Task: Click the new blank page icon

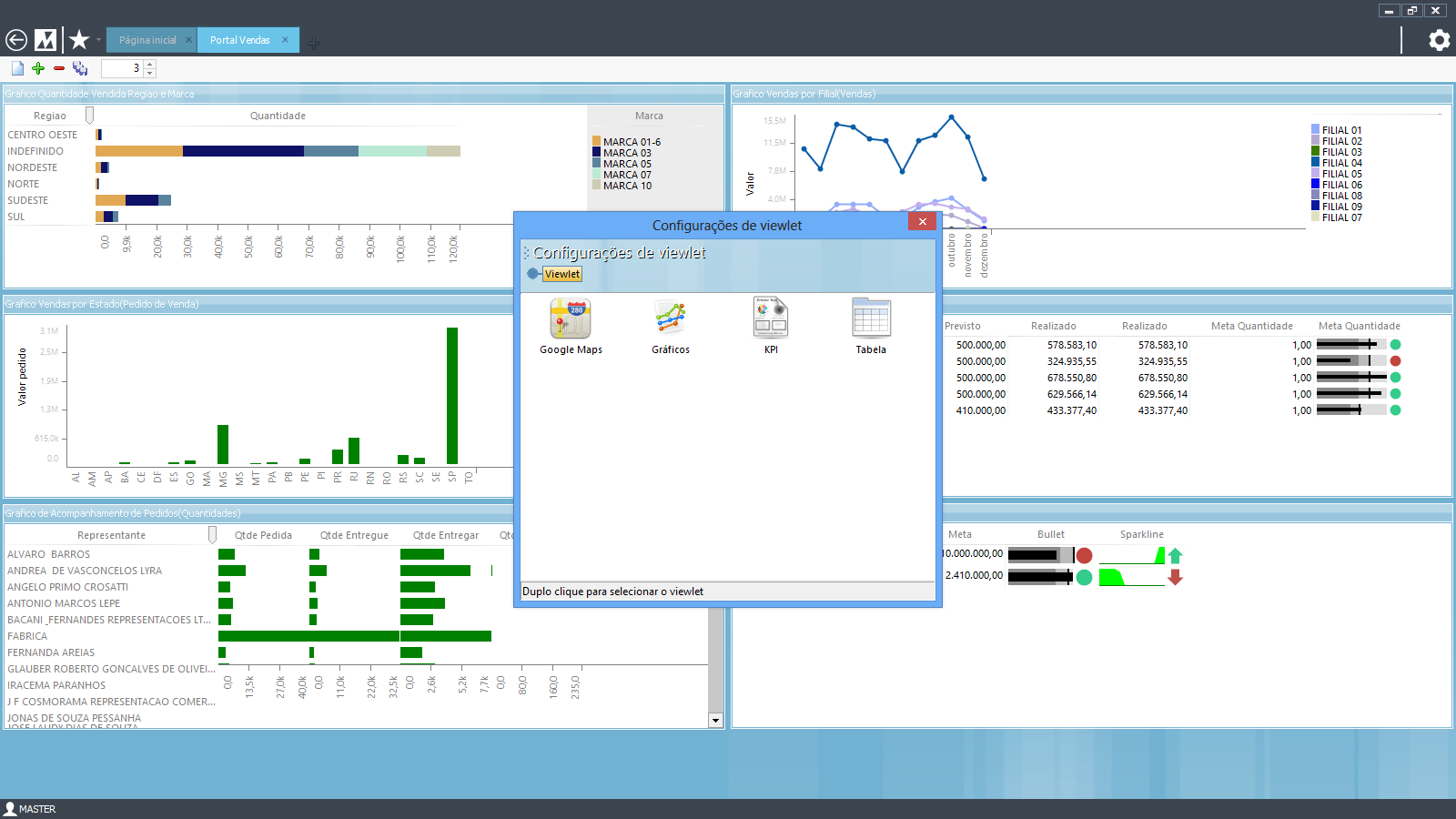Action: coord(17,68)
